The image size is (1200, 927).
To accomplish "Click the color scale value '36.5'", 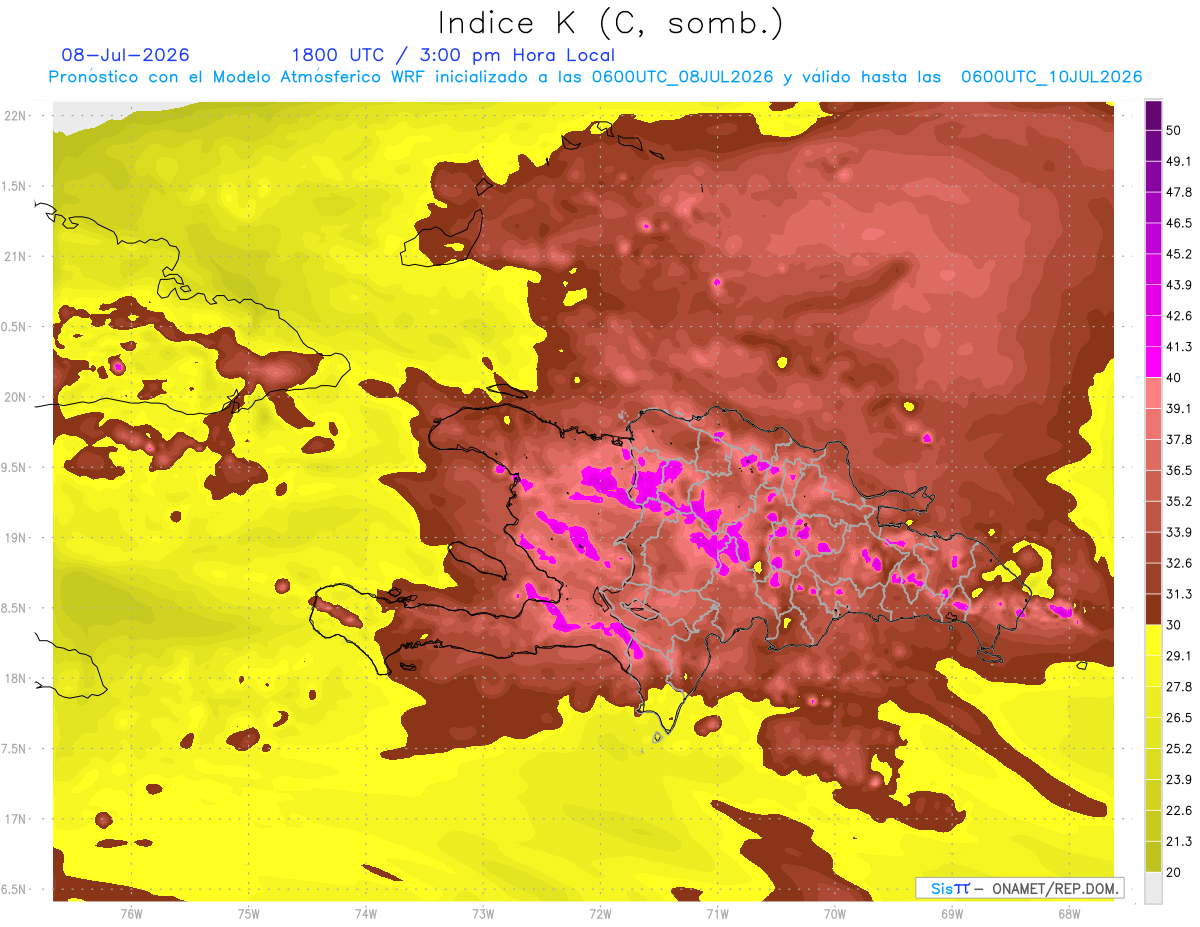I will tap(1179, 470).
